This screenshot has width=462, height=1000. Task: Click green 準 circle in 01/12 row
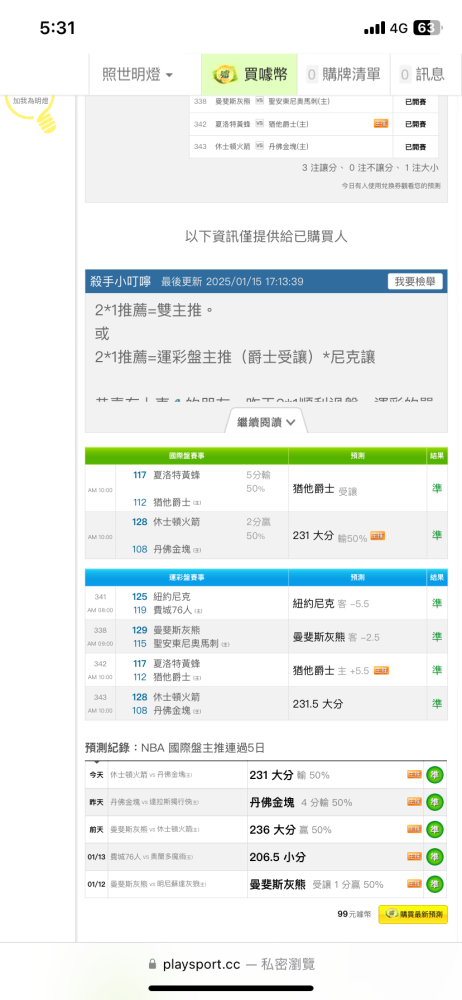pos(435,885)
